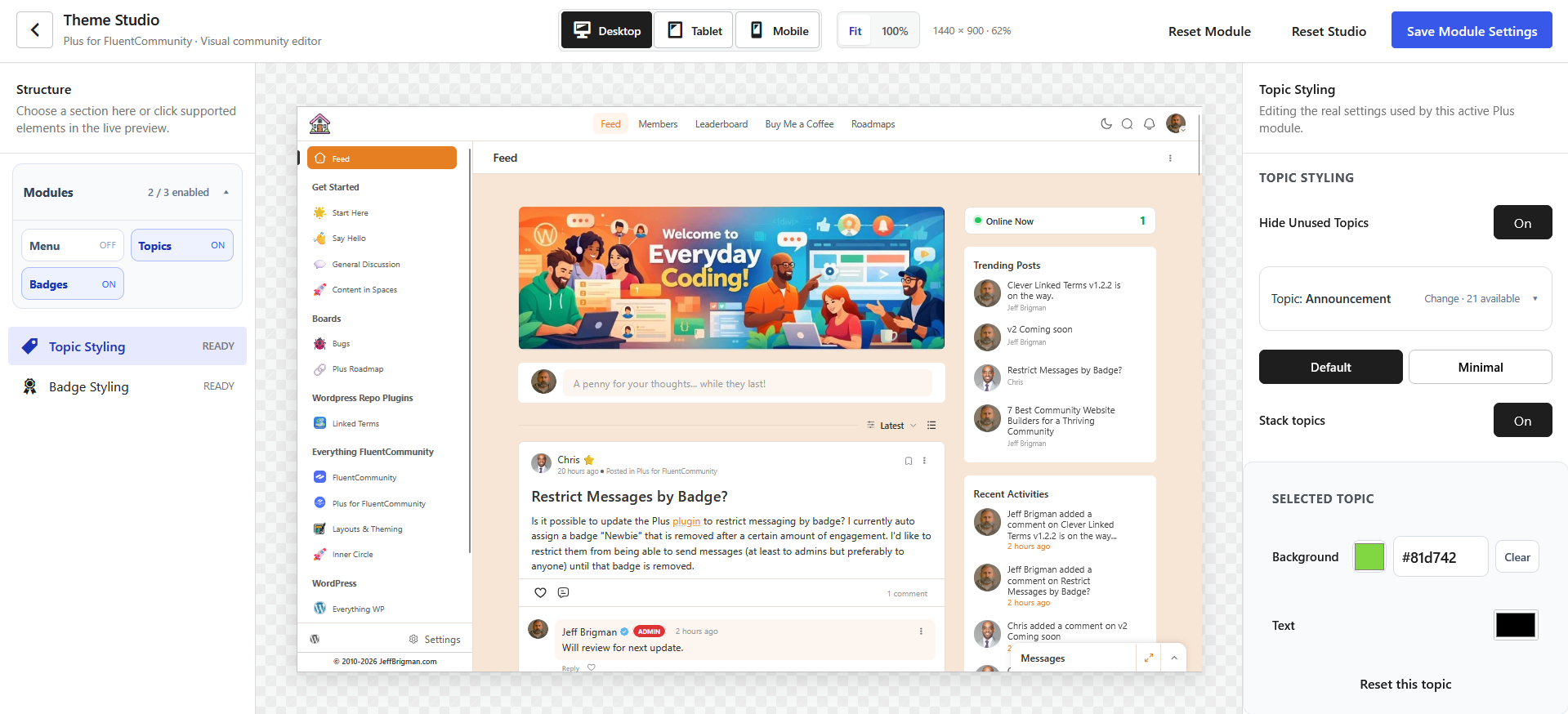Screen dimensions: 1568x714
Task: Open the Feed header three-dot menu
Action: pyautogui.click(x=1170, y=158)
